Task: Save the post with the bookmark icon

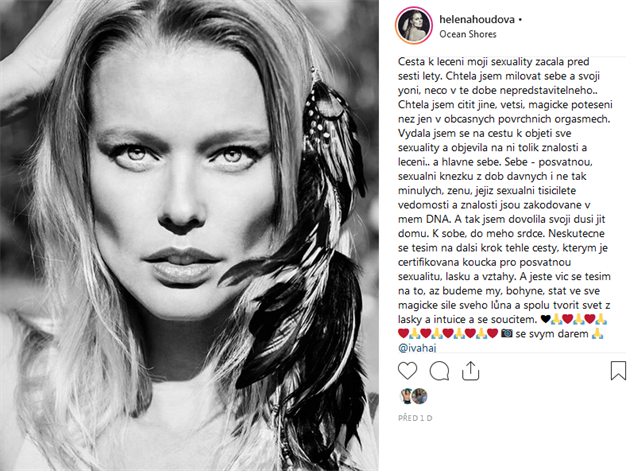Action: 618,370
